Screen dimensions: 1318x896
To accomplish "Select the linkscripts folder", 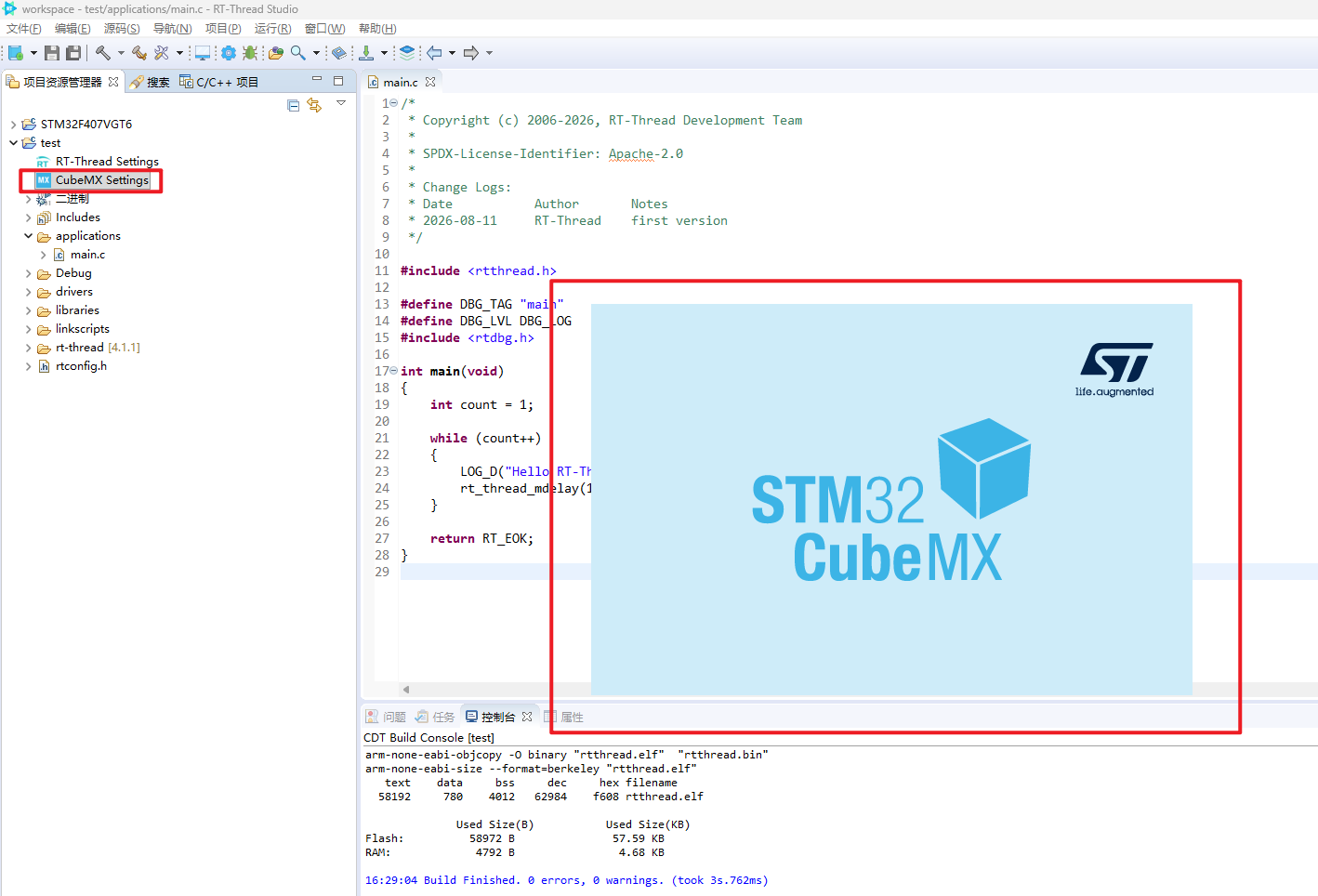I will point(82,329).
